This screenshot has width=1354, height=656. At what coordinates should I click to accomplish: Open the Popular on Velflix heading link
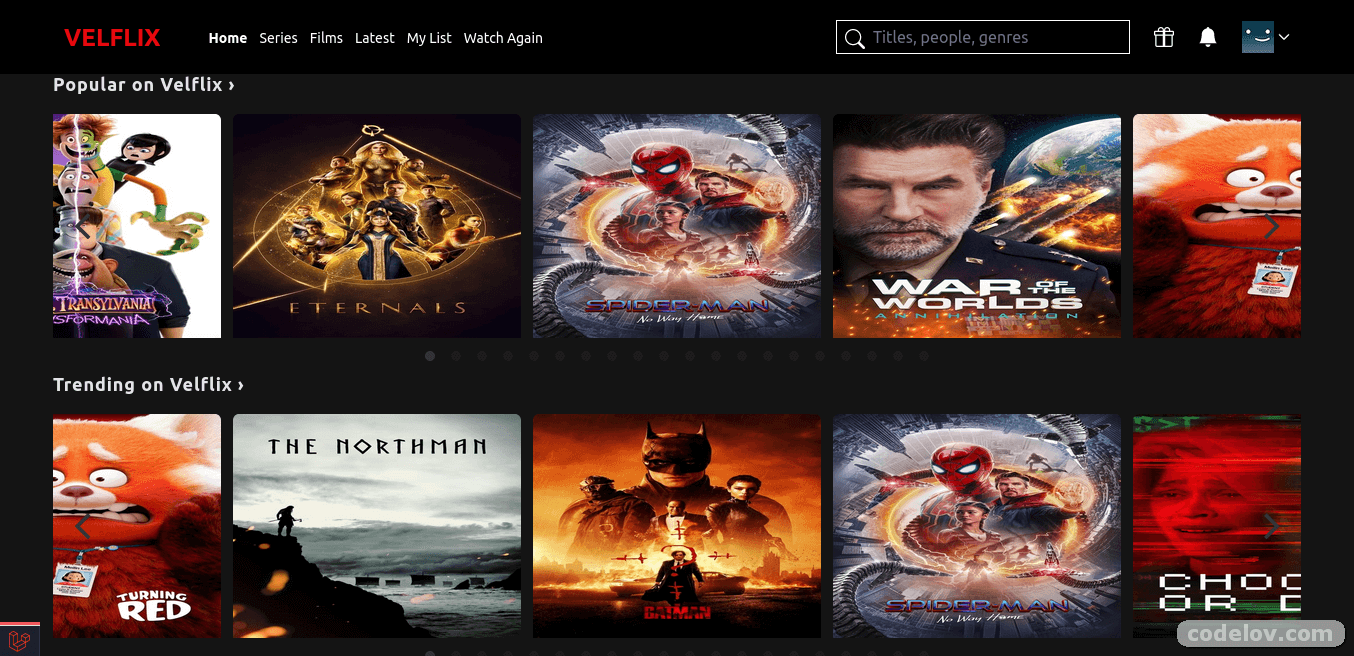(144, 85)
